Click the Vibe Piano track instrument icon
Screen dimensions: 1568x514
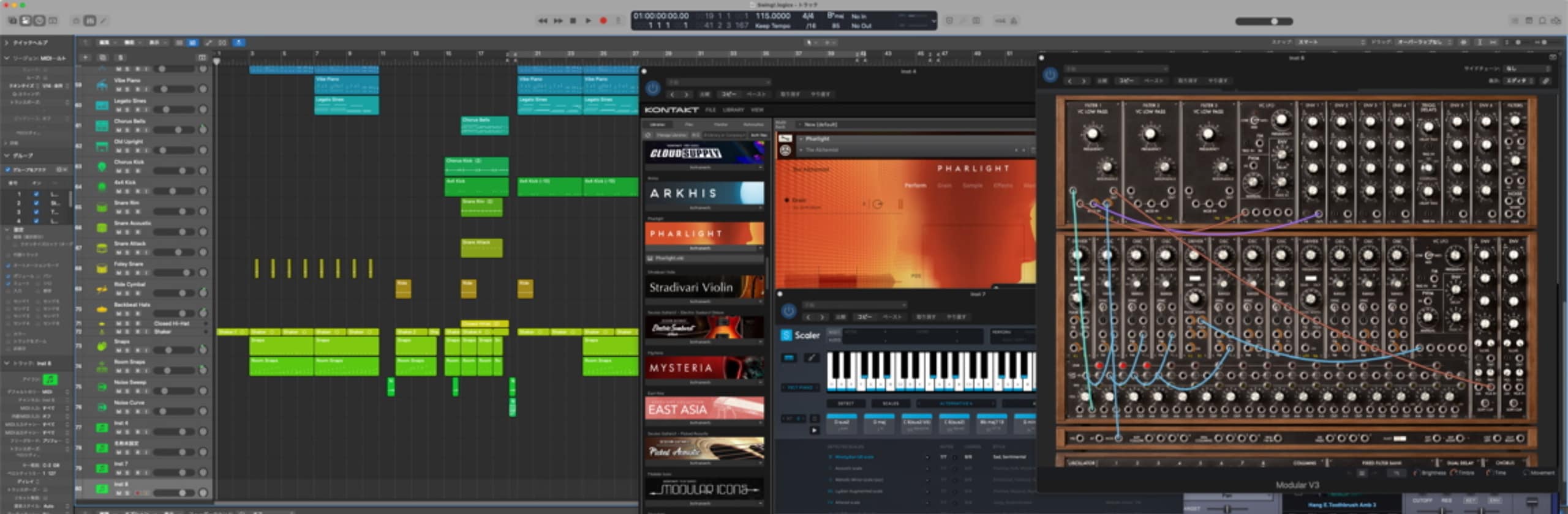point(102,85)
